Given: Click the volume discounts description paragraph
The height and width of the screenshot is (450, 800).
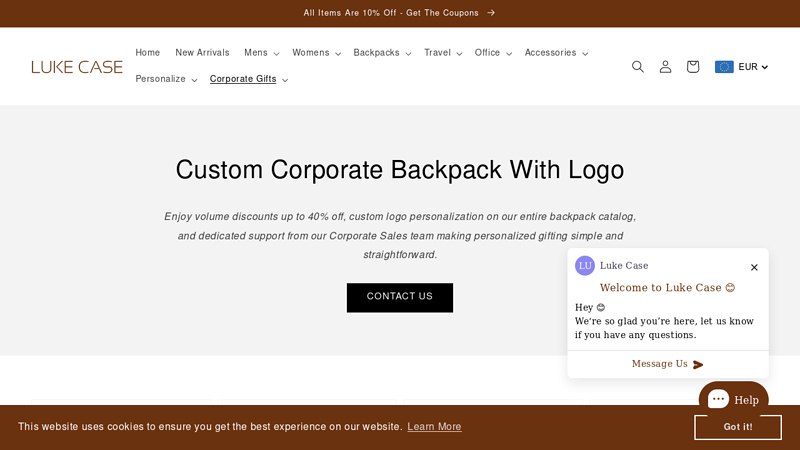Looking at the screenshot, I should (x=400, y=236).
